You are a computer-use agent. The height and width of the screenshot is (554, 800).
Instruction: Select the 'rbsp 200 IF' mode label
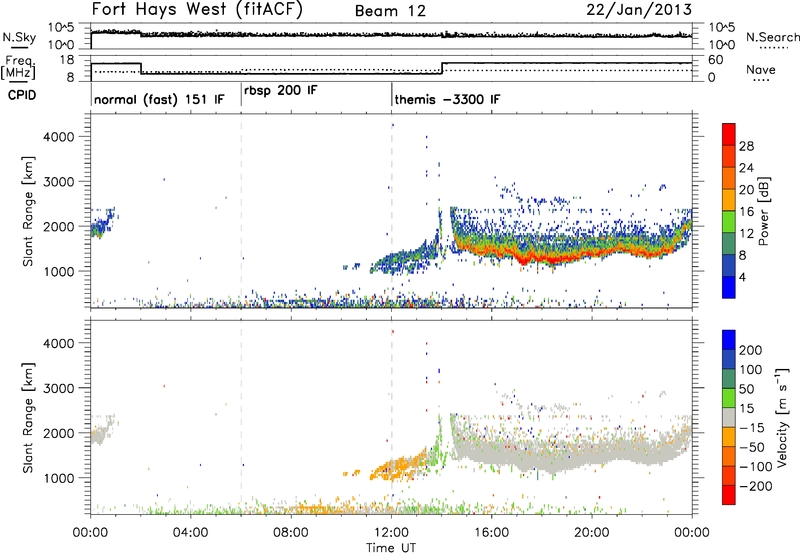(281, 91)
